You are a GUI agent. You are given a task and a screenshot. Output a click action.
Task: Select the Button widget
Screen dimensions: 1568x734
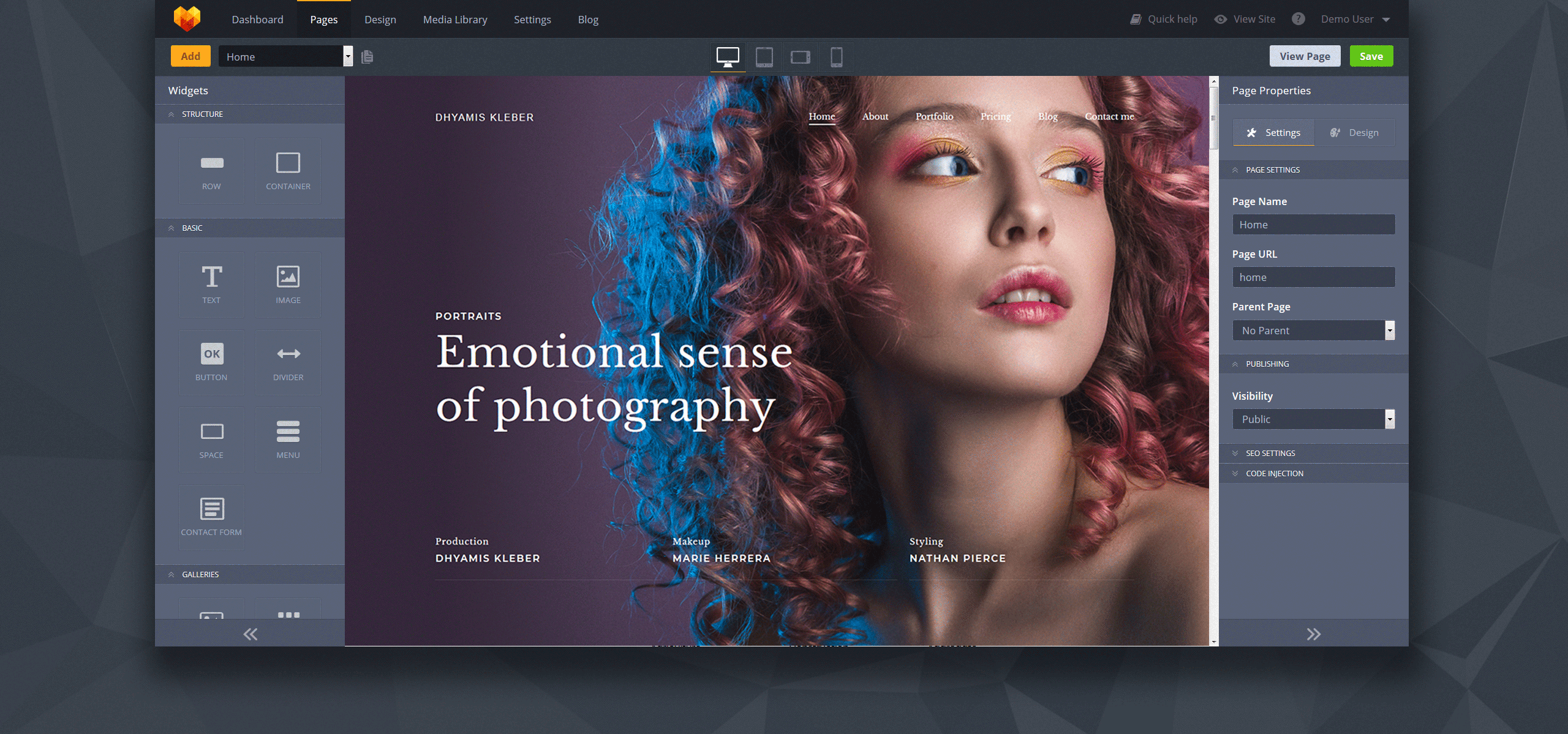coord(211,362)
